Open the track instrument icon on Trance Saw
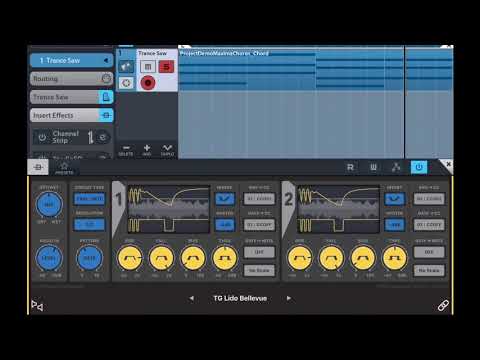Screen dimensions: 480x360 126,67
